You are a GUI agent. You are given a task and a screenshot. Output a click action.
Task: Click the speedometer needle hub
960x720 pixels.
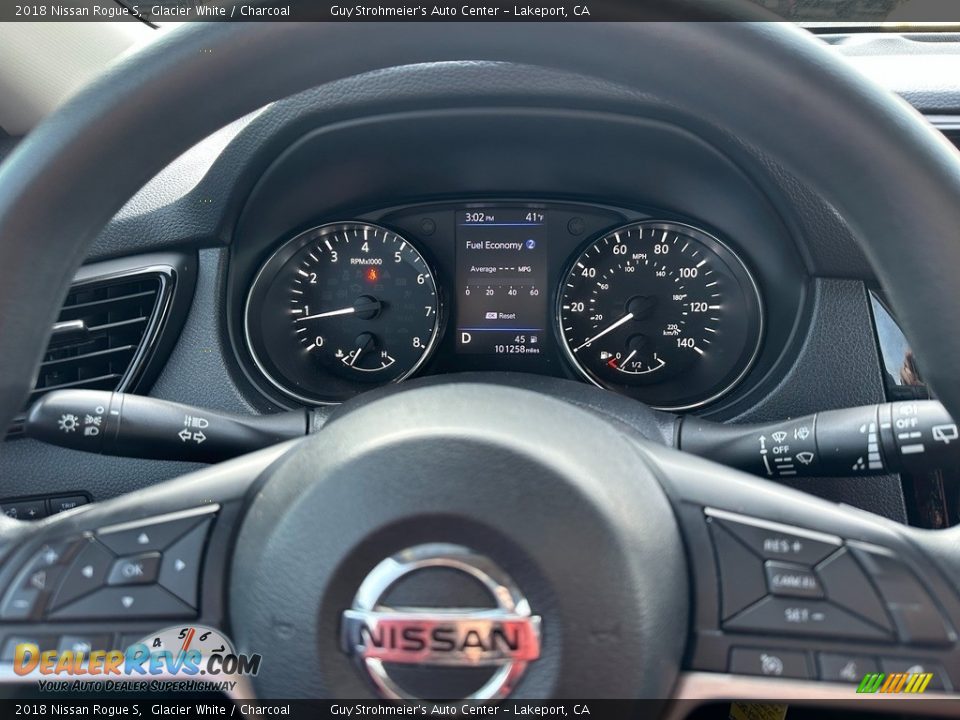coord(640,307)
